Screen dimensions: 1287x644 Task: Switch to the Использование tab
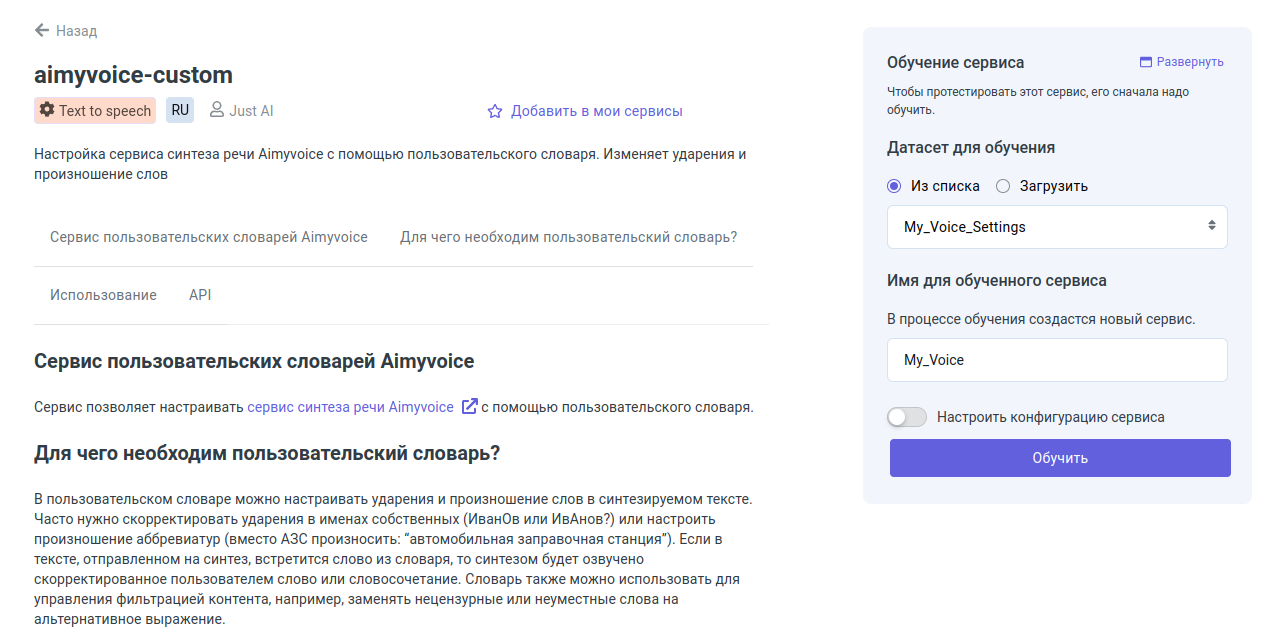pos(103,295)
